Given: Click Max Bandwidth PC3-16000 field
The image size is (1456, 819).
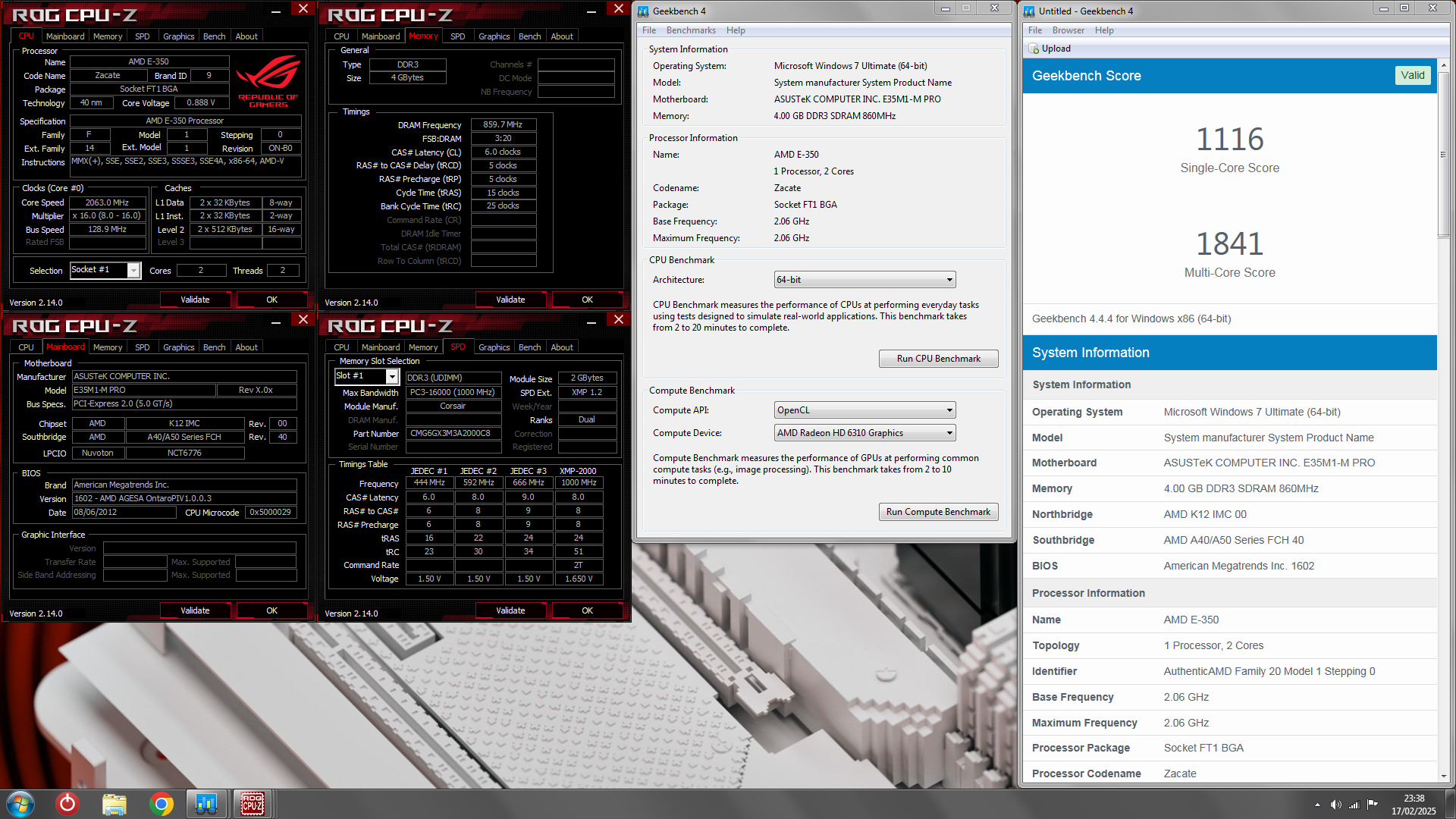Looking at the screenshot, I should coord(453,392).
